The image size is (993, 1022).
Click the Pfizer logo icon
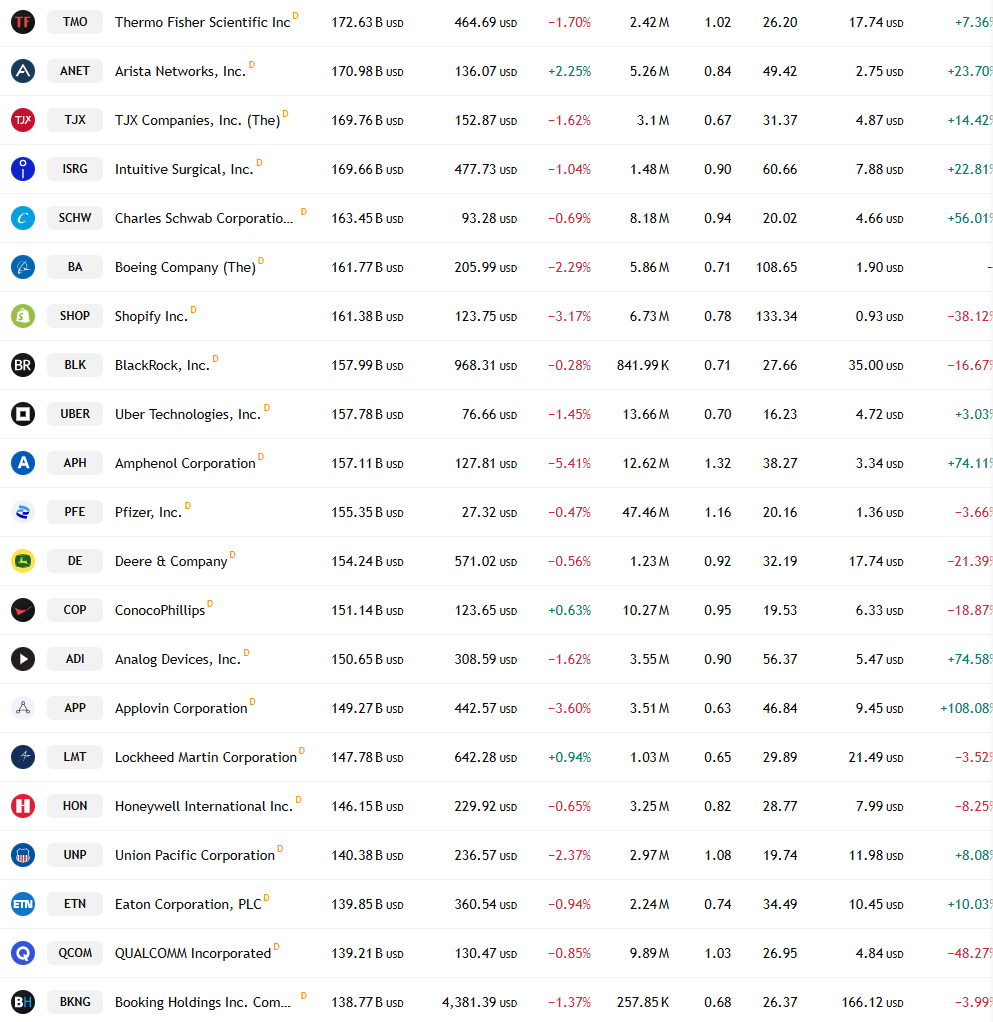coord(23,512)
